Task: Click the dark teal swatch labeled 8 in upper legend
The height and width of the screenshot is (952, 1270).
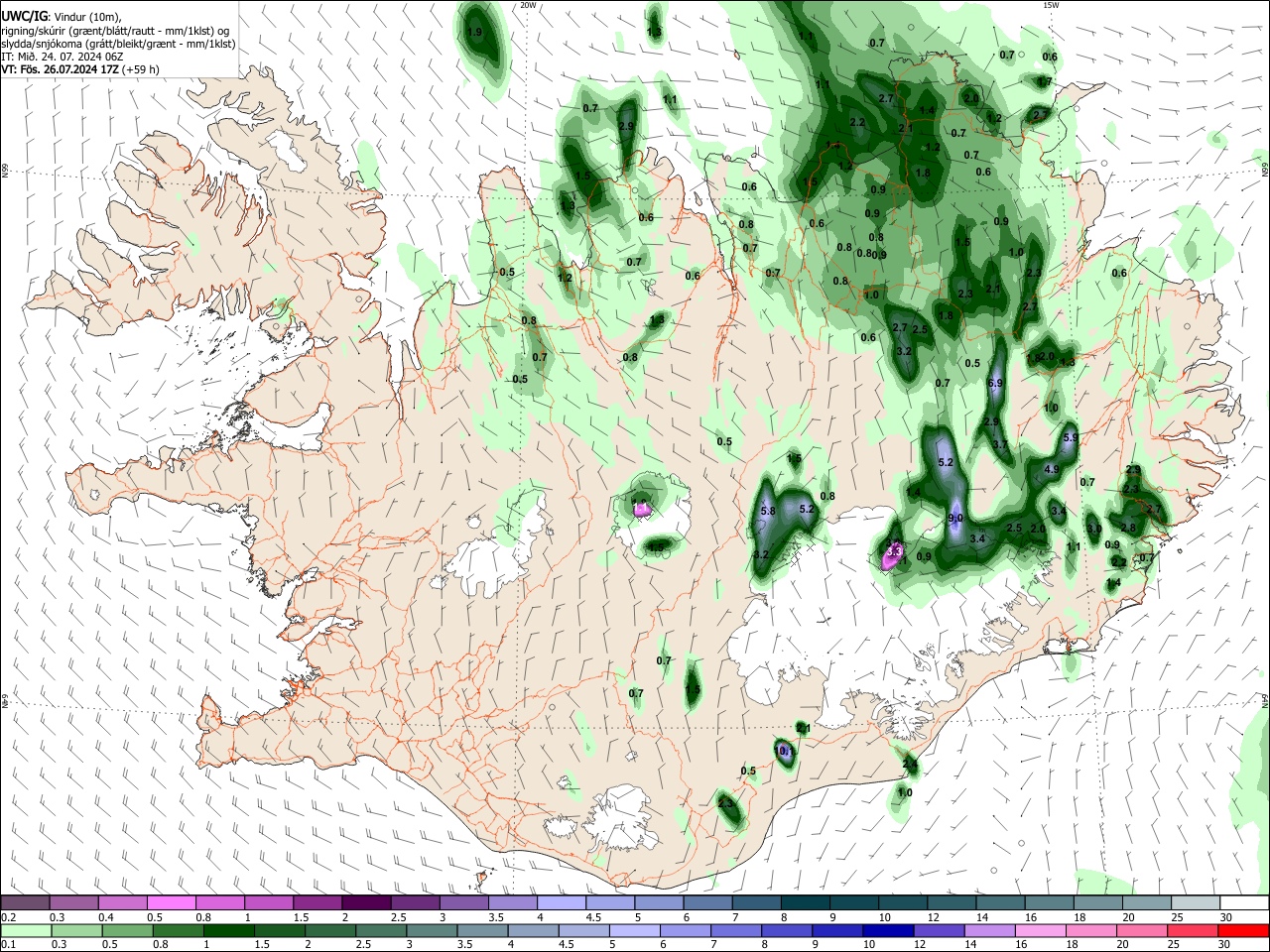Action: click(804, 902)
